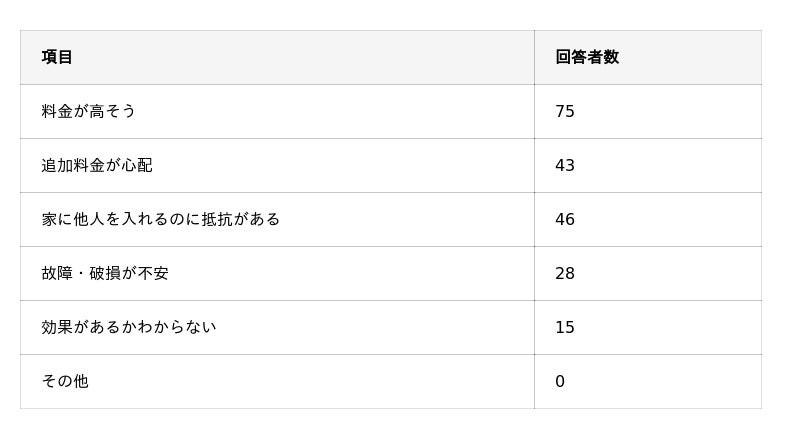Select the その他 table row

(390, 381)
